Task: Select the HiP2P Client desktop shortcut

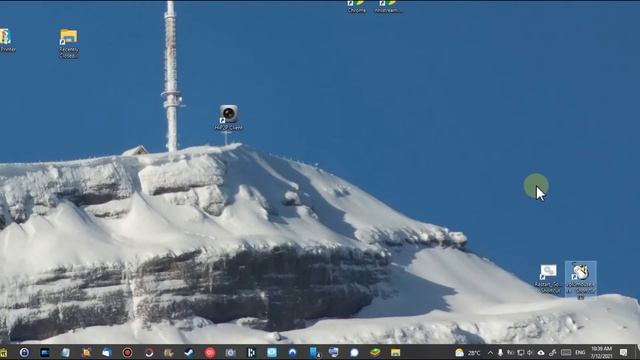Action: [229, 118]
